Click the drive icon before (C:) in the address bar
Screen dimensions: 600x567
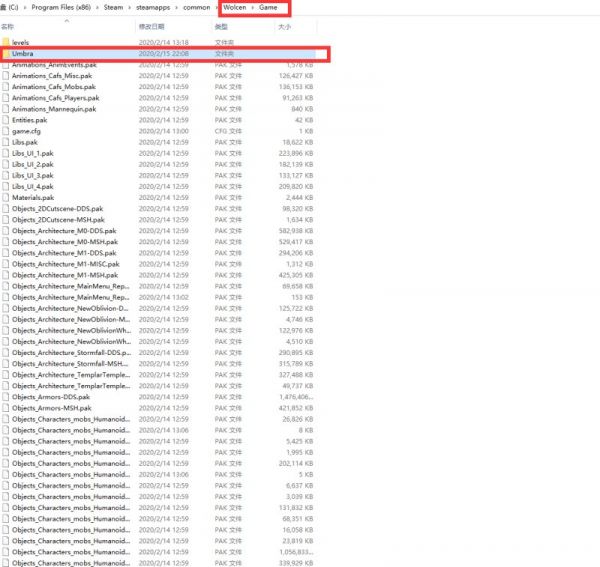click(3, 7)
